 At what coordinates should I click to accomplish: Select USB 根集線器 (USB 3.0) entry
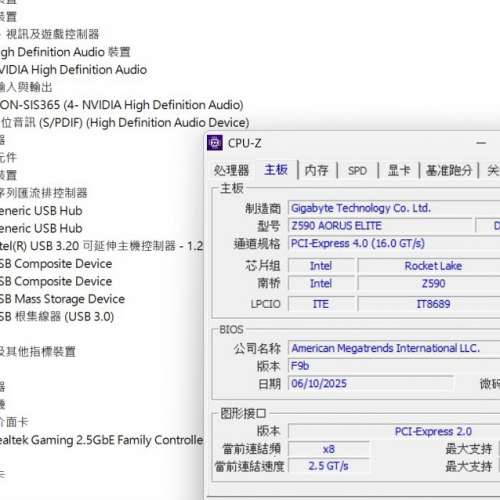[57, 317]
